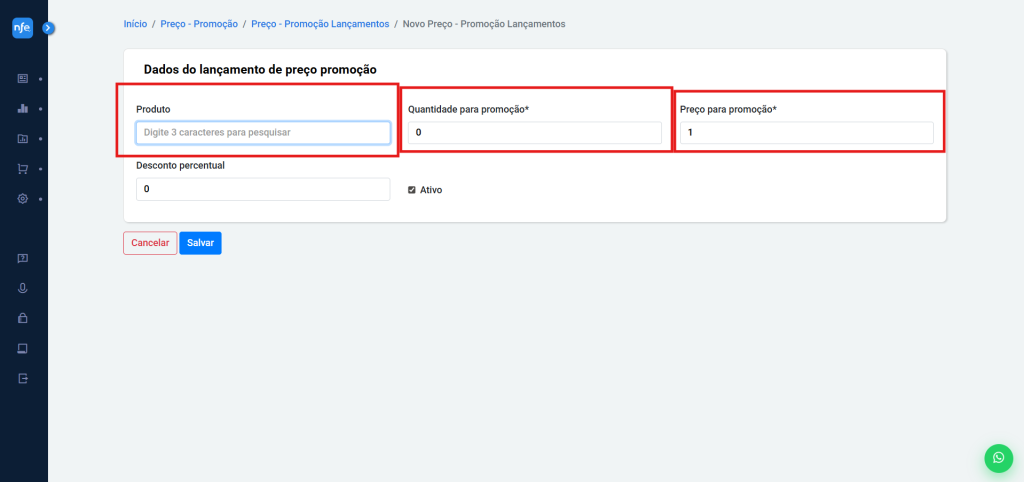Click the nfe logo icon
The height and width of the screenshot is (482, 1024).
click(x=22, y=28)
